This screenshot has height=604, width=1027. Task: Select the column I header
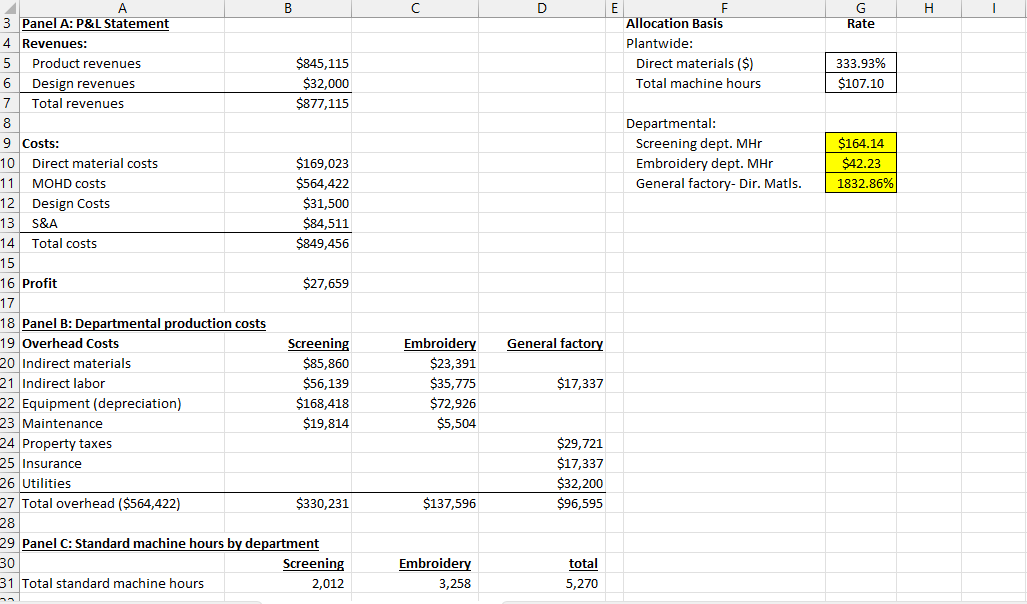[994, 8]
